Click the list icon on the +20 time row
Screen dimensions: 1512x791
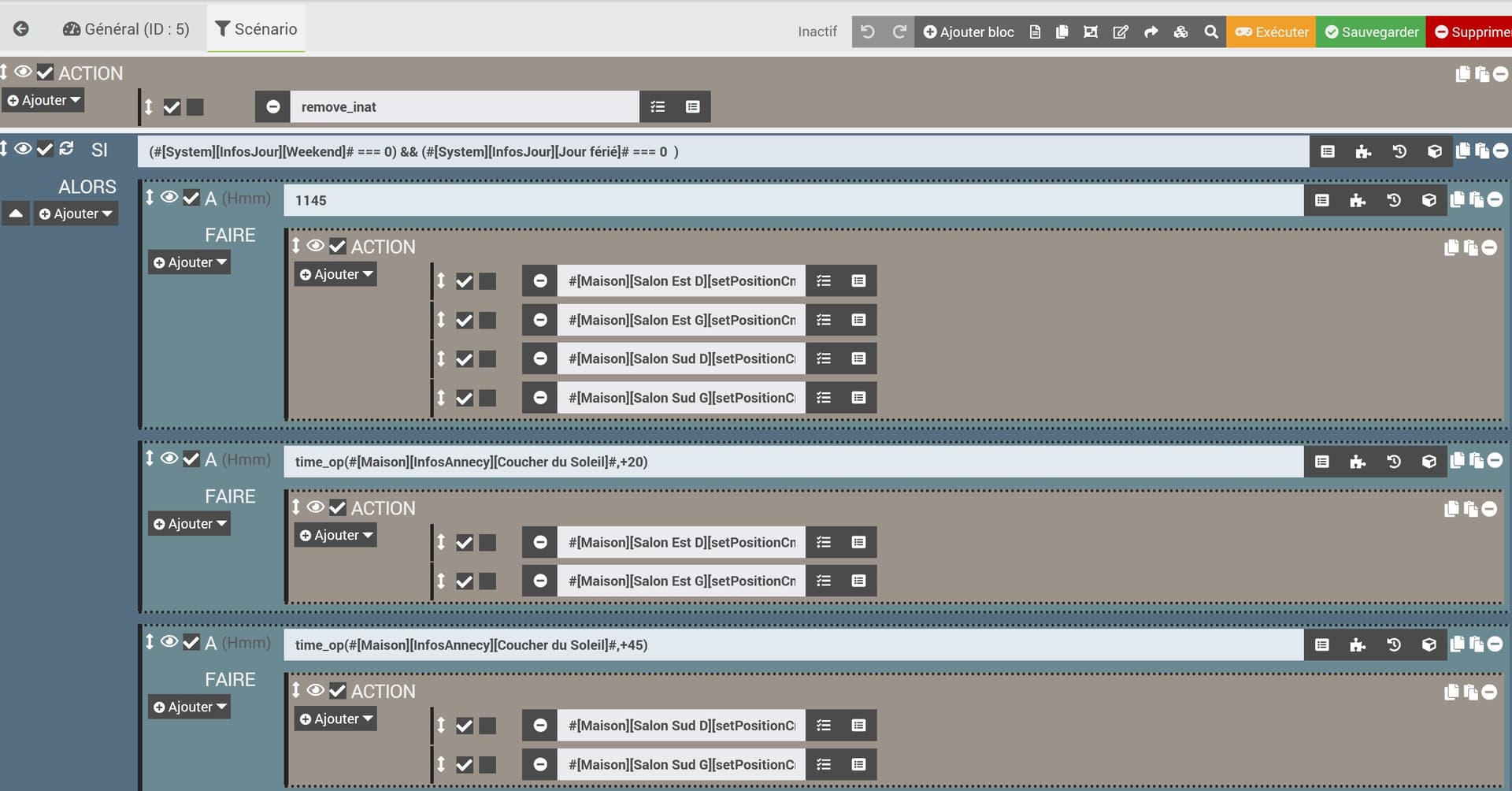pyautogui.click(x=1322, y=462)
